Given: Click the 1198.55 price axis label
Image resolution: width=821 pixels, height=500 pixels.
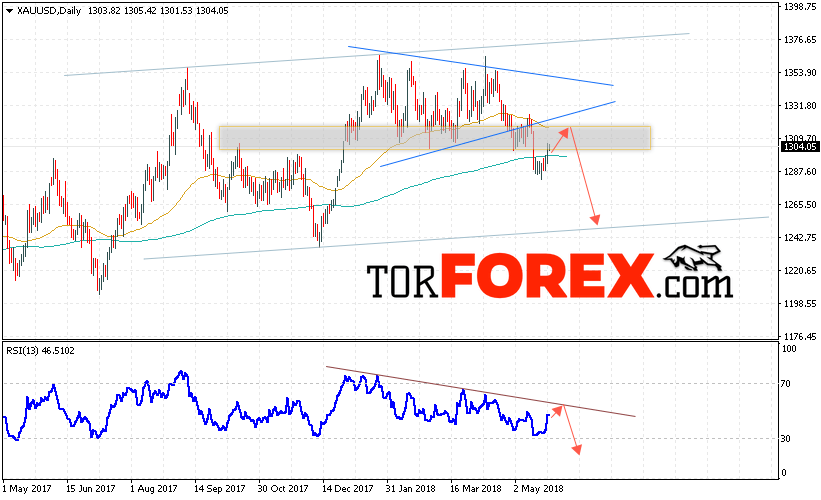Looking at the screenshot, I should 800,304.
